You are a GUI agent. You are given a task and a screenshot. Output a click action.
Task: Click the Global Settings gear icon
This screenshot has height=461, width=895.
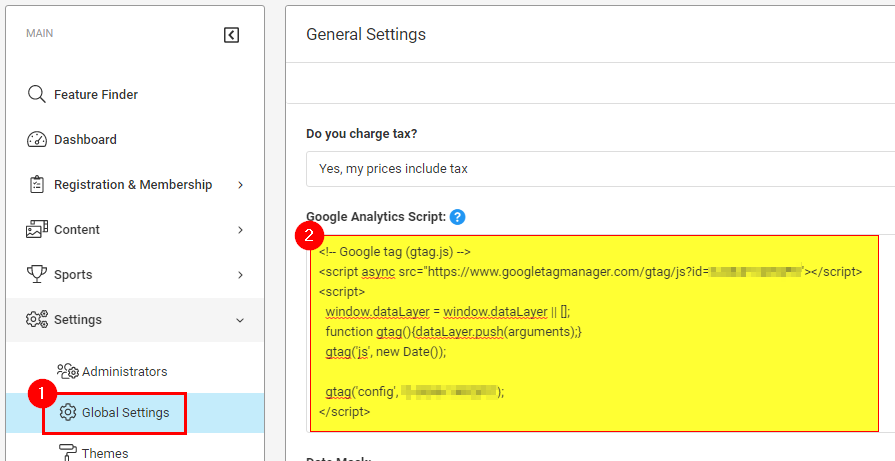tap(68, 412)
